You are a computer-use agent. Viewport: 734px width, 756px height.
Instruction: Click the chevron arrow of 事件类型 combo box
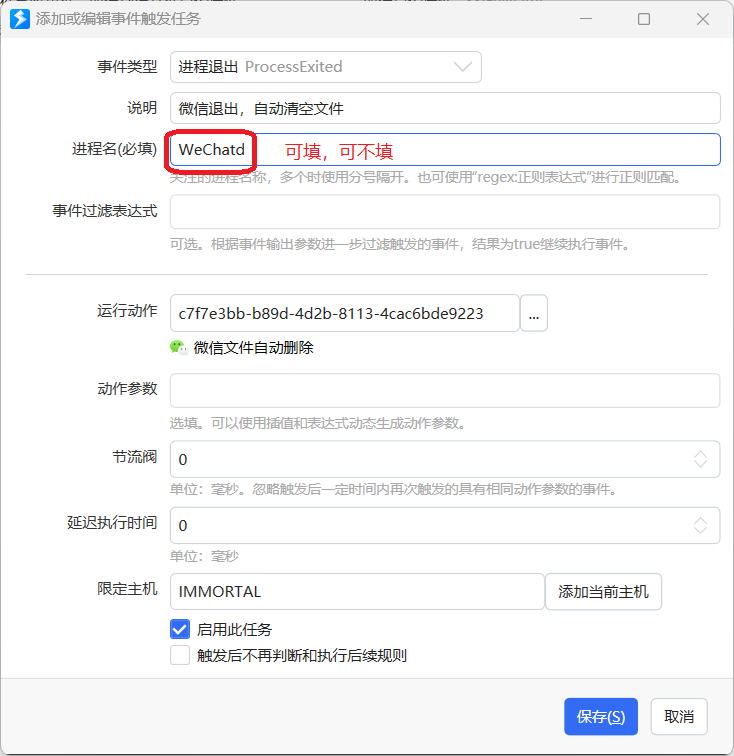(462, 67)
